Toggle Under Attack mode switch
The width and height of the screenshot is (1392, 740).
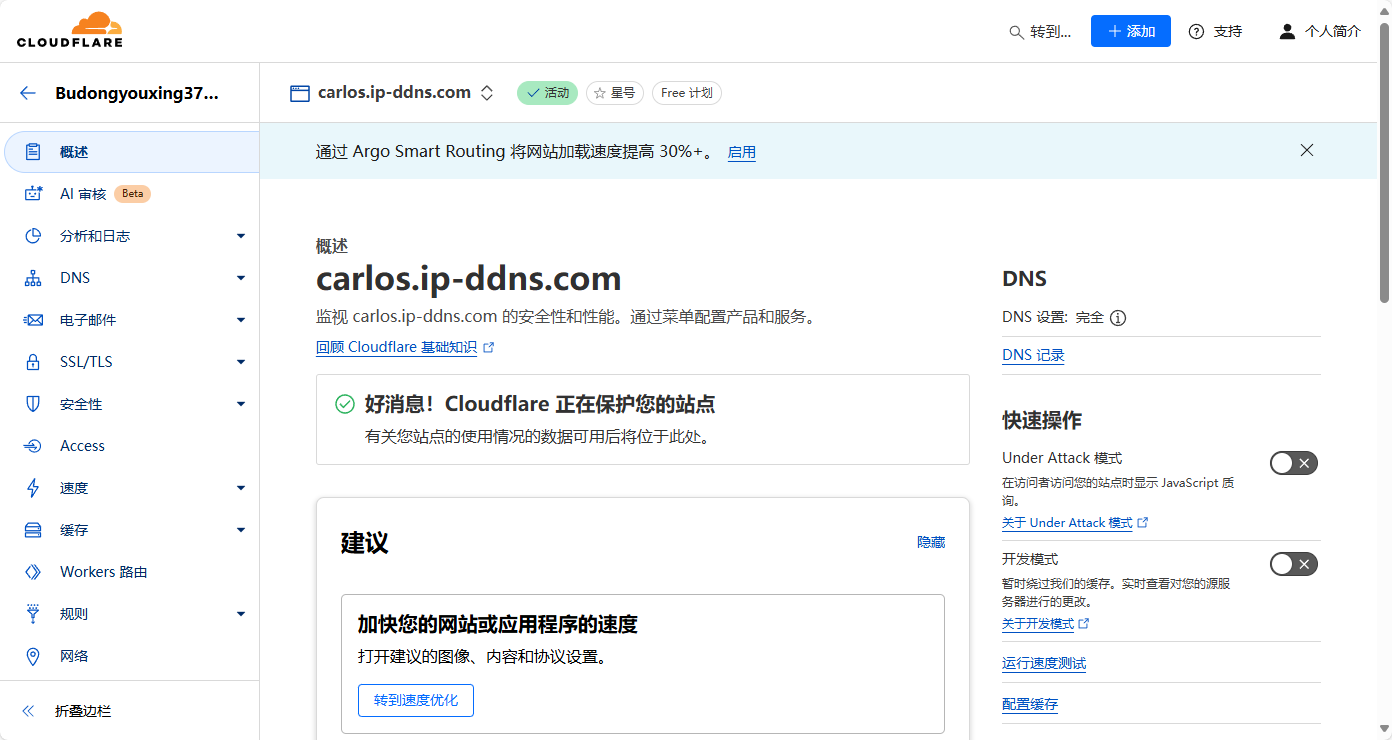[1294, 463]
